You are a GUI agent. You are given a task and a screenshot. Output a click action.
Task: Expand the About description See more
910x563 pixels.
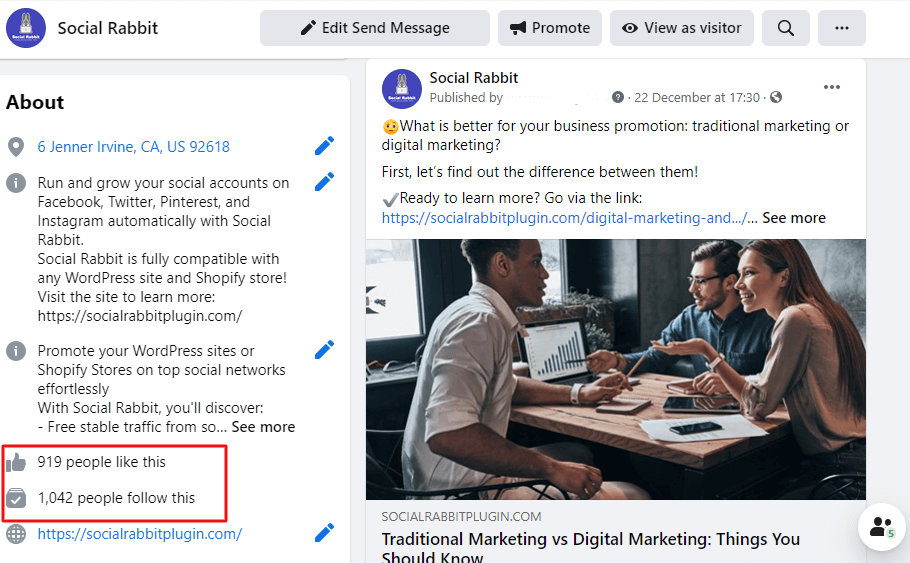[x=263, y=427]
